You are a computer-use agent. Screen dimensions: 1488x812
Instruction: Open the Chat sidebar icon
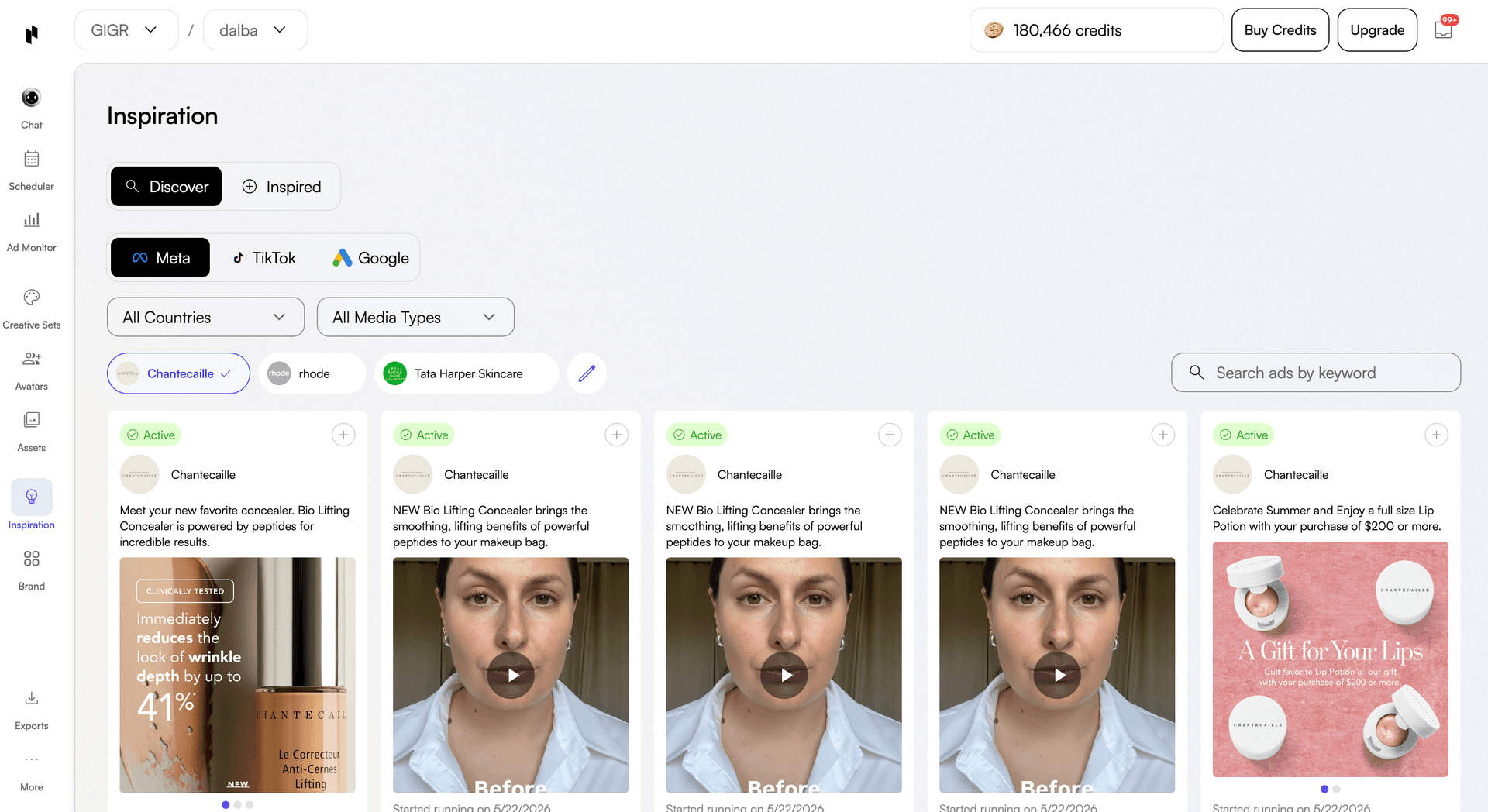click(x=31, y=98)
